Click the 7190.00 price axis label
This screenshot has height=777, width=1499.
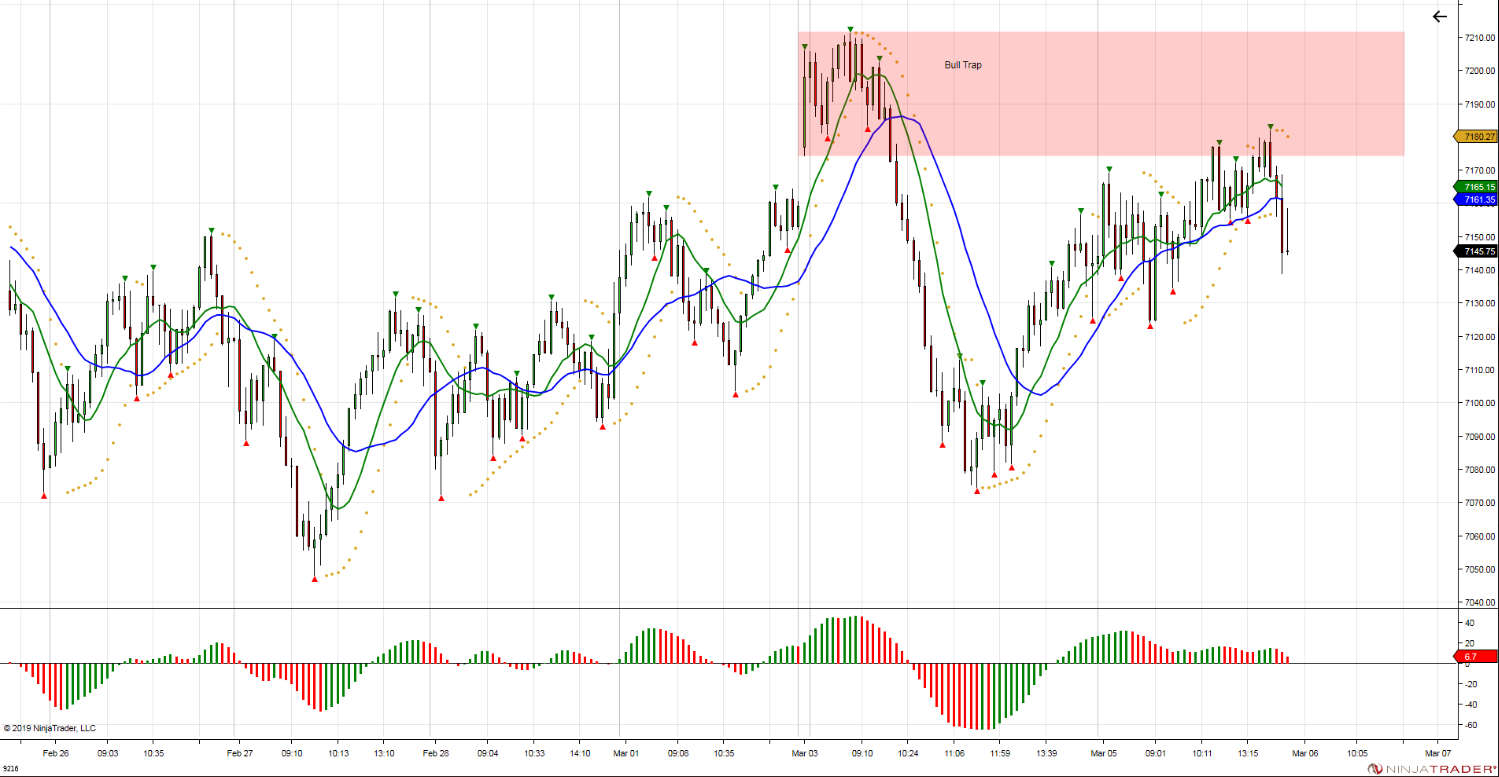pos(1479,104)
